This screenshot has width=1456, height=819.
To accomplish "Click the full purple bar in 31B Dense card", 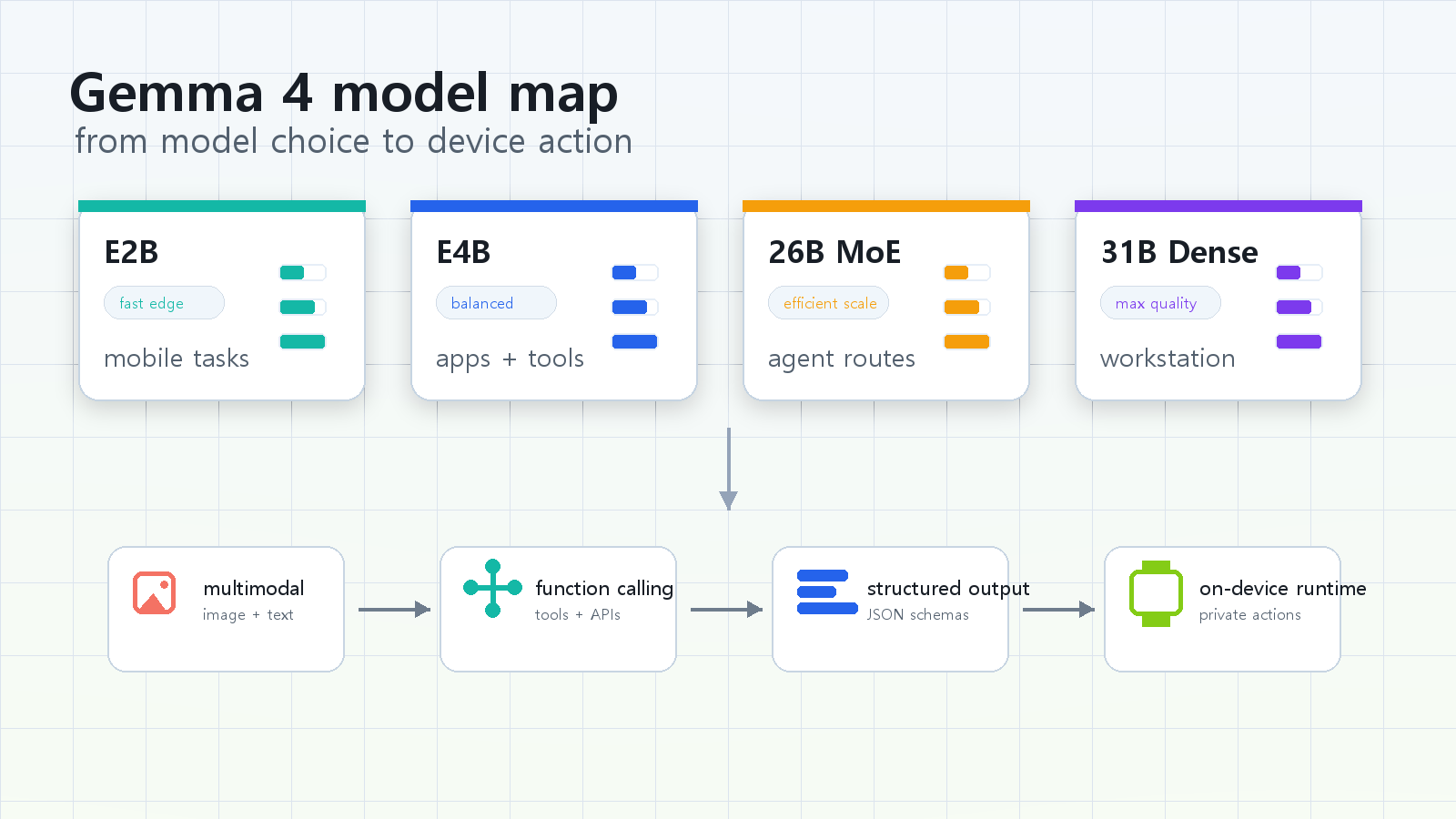I will [1299, 341].
